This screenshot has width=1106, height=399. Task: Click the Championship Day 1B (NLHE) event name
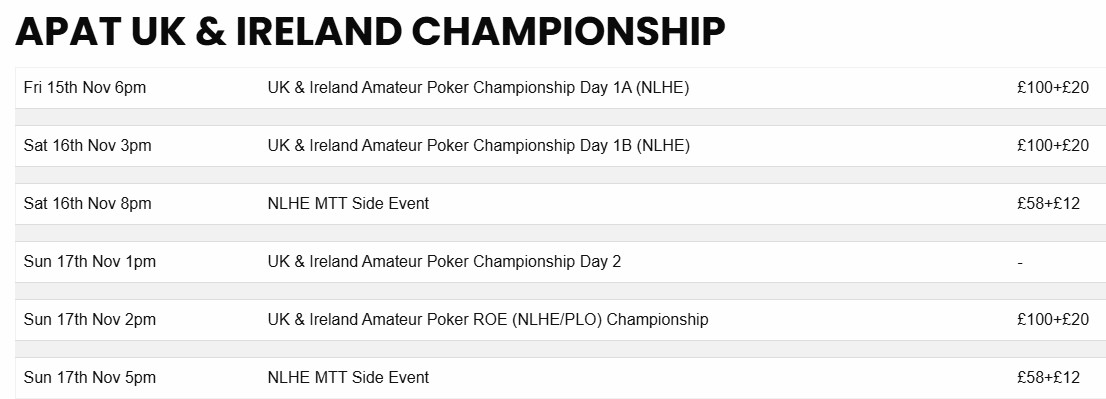point(478,146)
